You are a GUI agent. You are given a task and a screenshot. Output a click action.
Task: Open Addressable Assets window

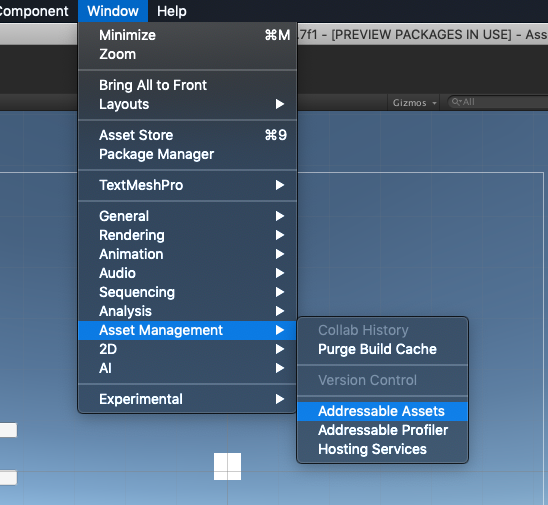(x=382, y=411)
